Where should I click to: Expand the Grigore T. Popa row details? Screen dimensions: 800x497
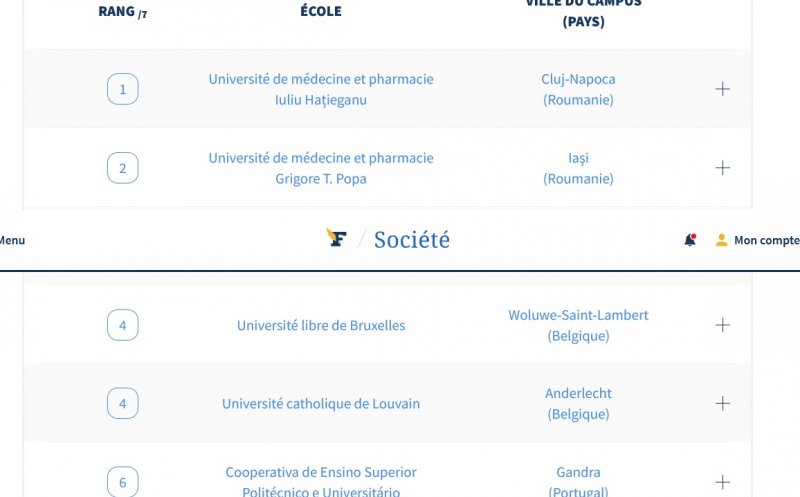click(x=723, y=168)
